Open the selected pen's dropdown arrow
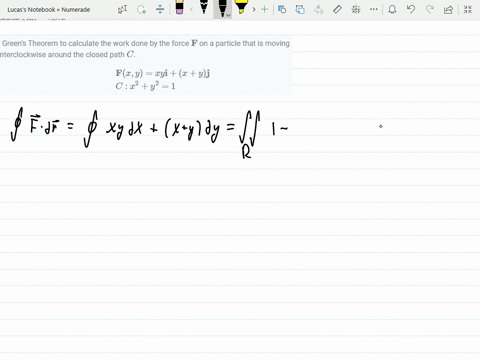 tap(229, 15)
